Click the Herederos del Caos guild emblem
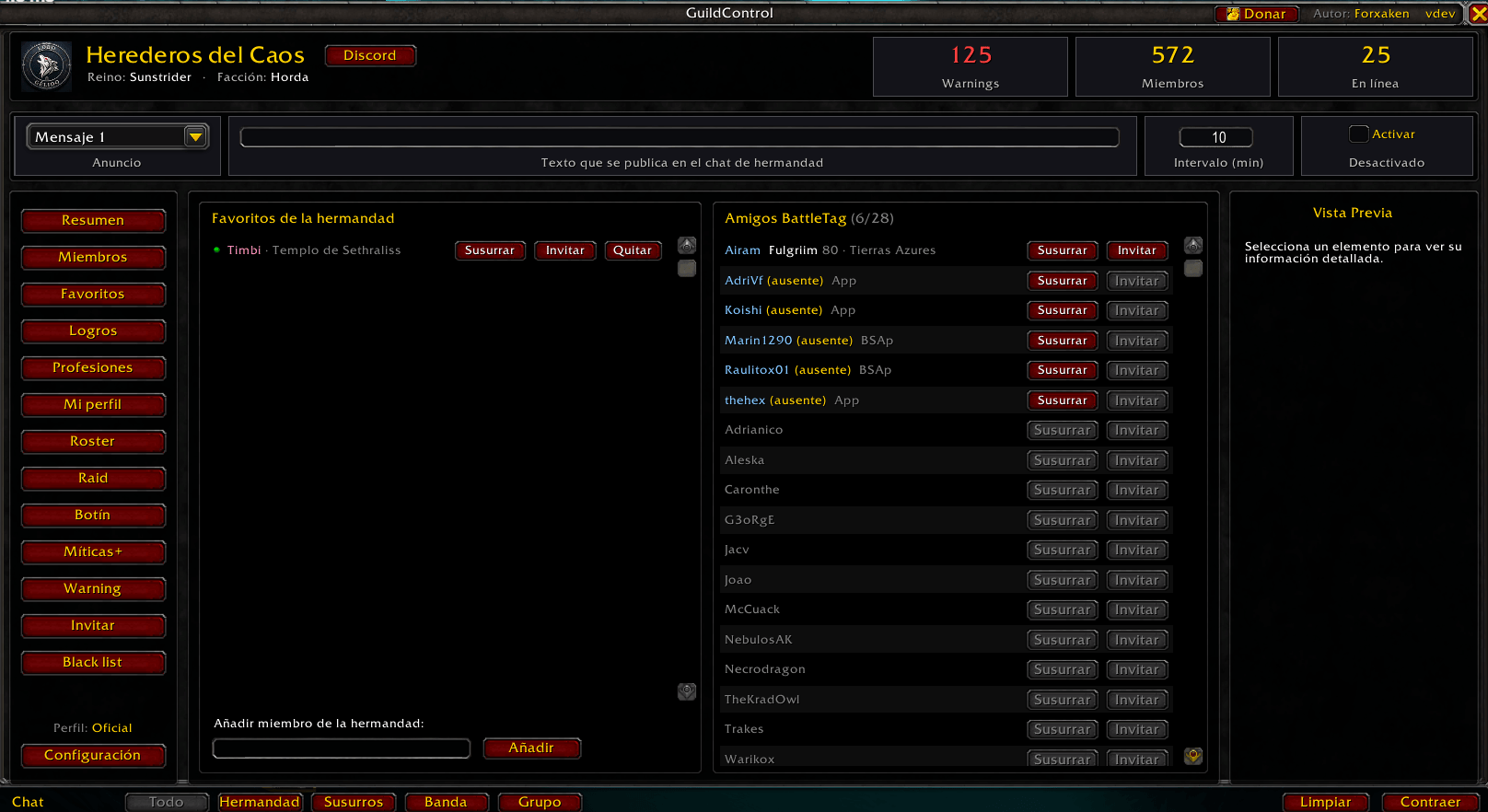The height and width of the screenshot is (812, 1488). pyautogui.click(x=46, y=66)
